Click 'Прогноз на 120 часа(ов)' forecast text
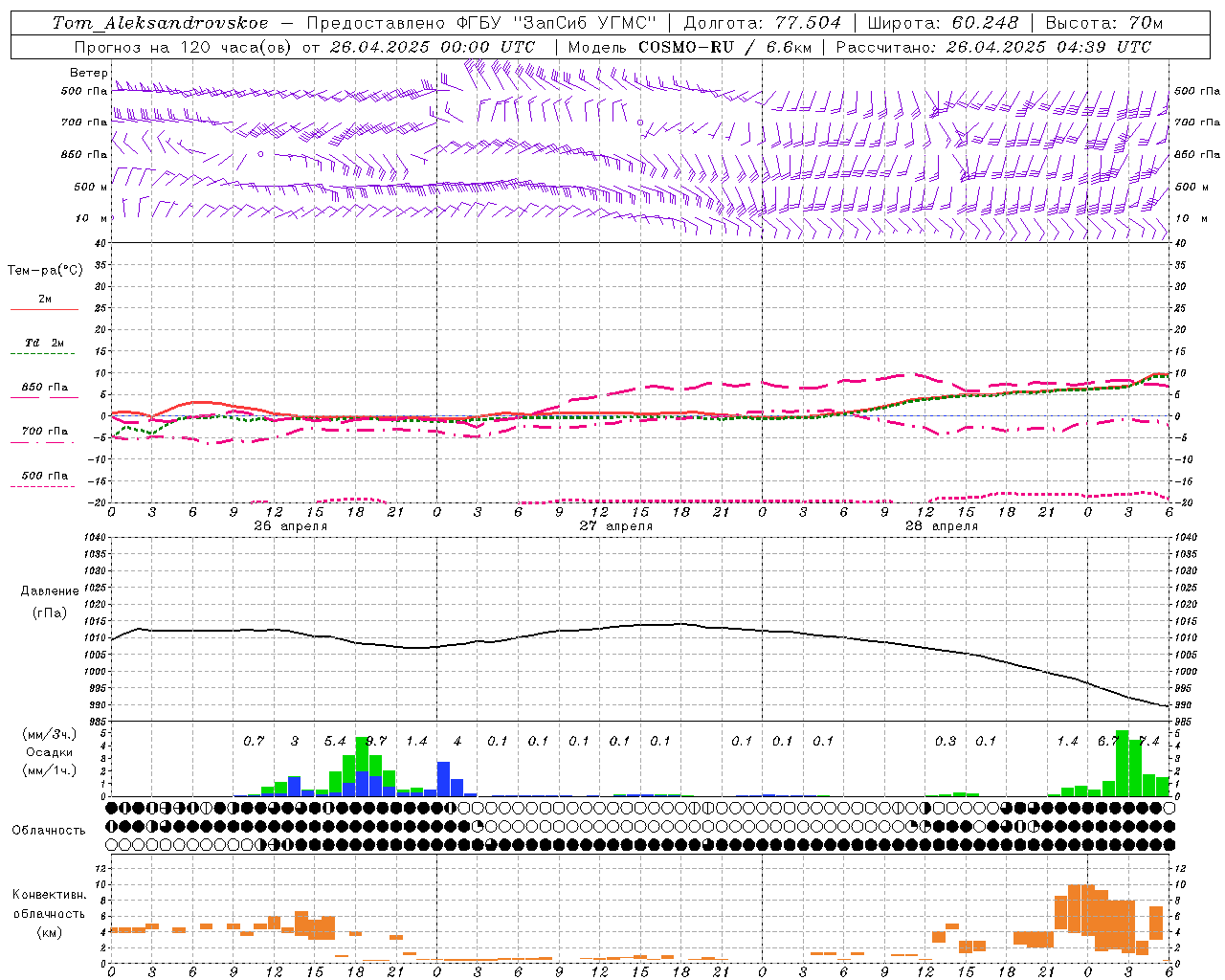 point(184,47)
